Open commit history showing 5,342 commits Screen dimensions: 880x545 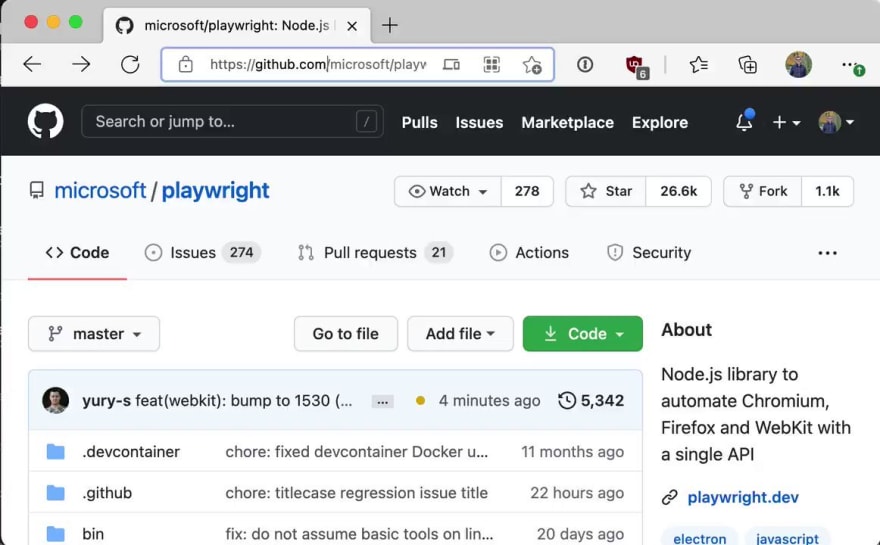(x=591, y=400)
